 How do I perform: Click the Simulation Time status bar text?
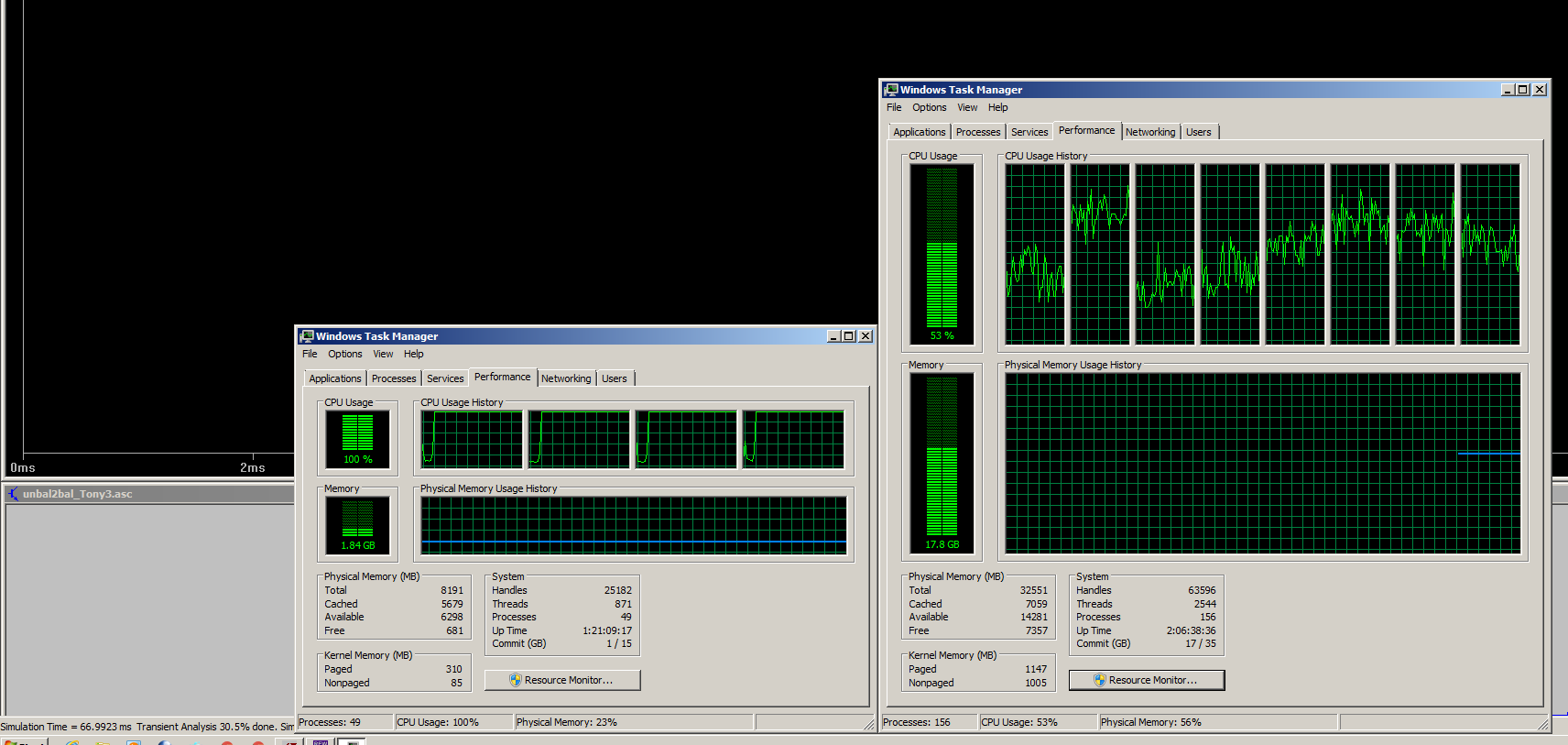click(x=147, y=727)
